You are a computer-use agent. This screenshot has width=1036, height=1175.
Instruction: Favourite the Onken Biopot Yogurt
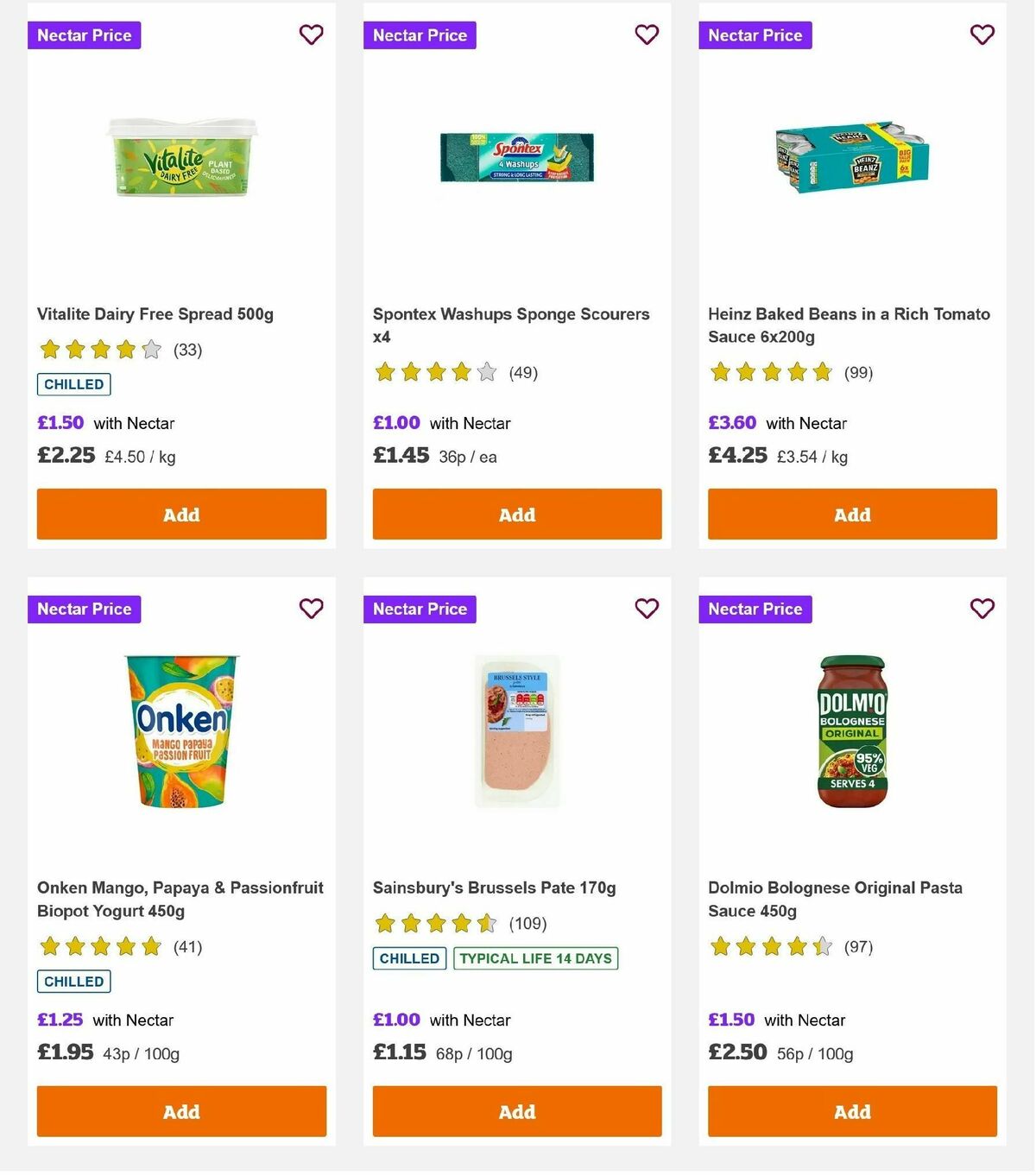pyautogui.click(x=311, y=608)
